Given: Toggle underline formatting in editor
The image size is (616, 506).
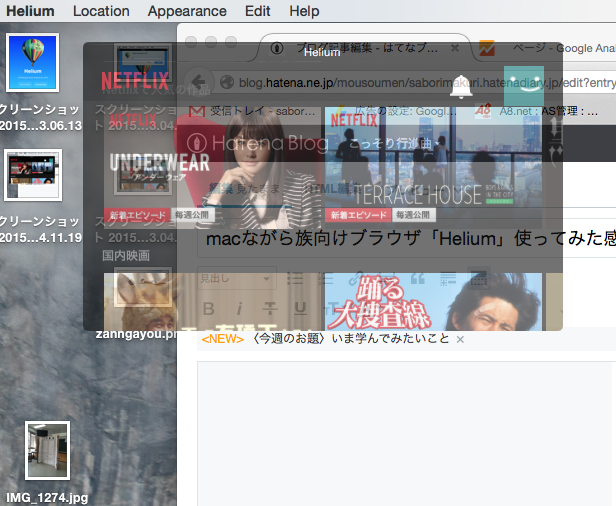Looking at the screenshot, I should coord(301,309).
